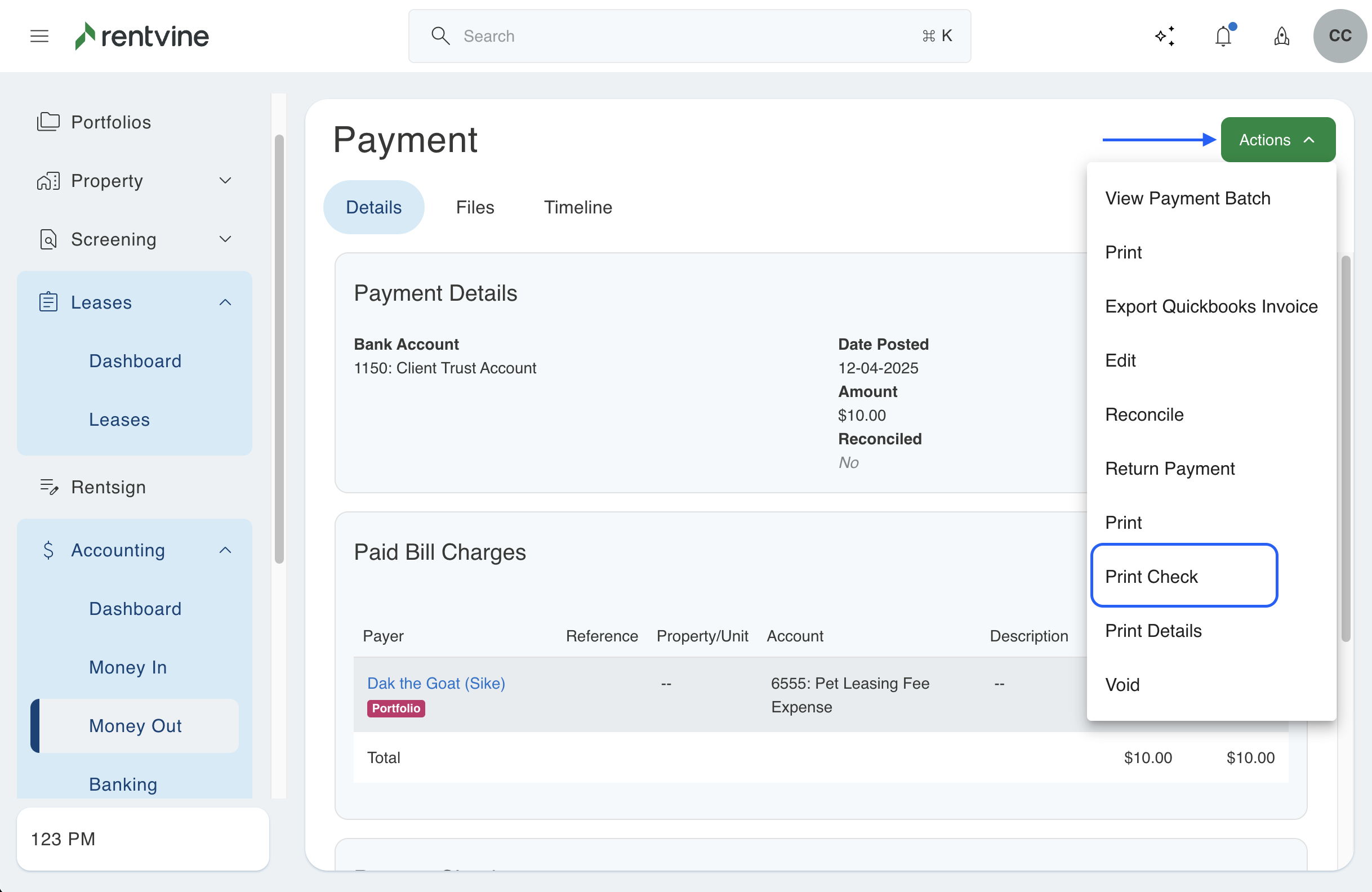Click the Rentvine logo
1372x892 pixels.
(142, 36)
